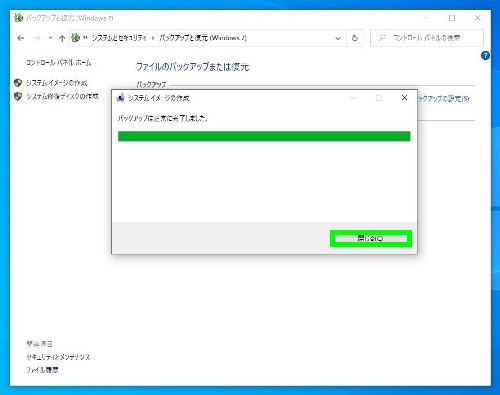The width and height of the screenshot is (500, 395).
Task: Open the recent locations dropdown arrow
Action: coord(50,38)
